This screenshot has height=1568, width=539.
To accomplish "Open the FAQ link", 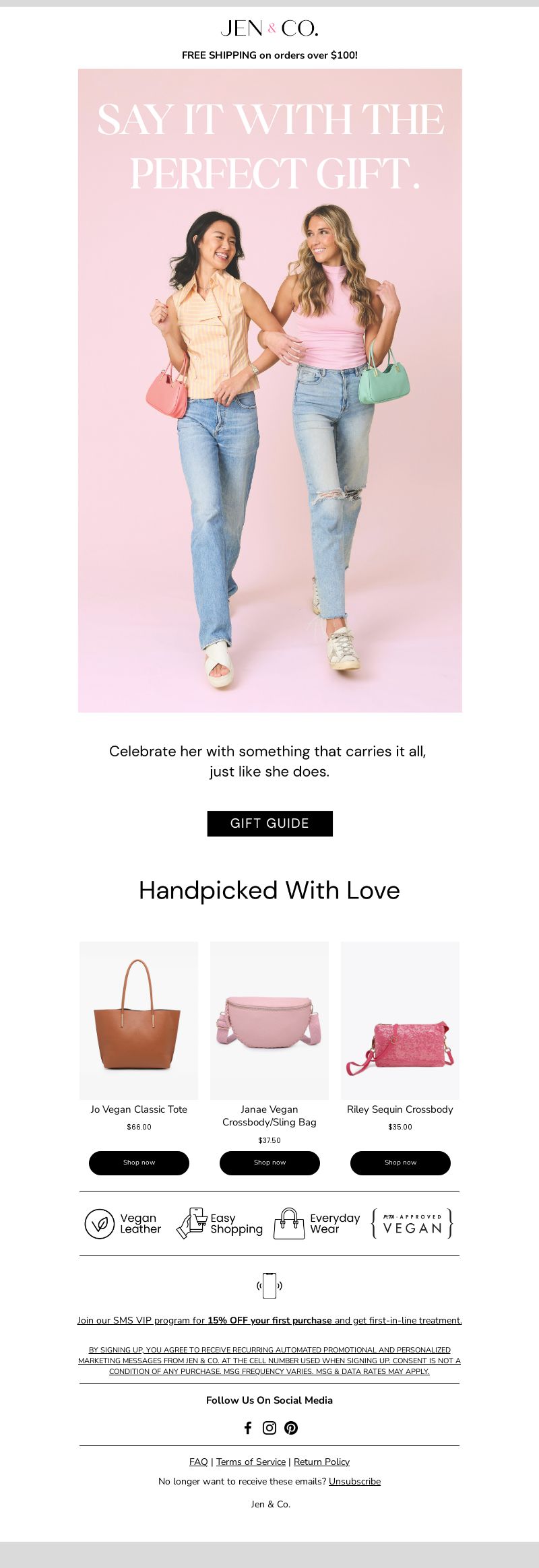I will (199, 1462).
